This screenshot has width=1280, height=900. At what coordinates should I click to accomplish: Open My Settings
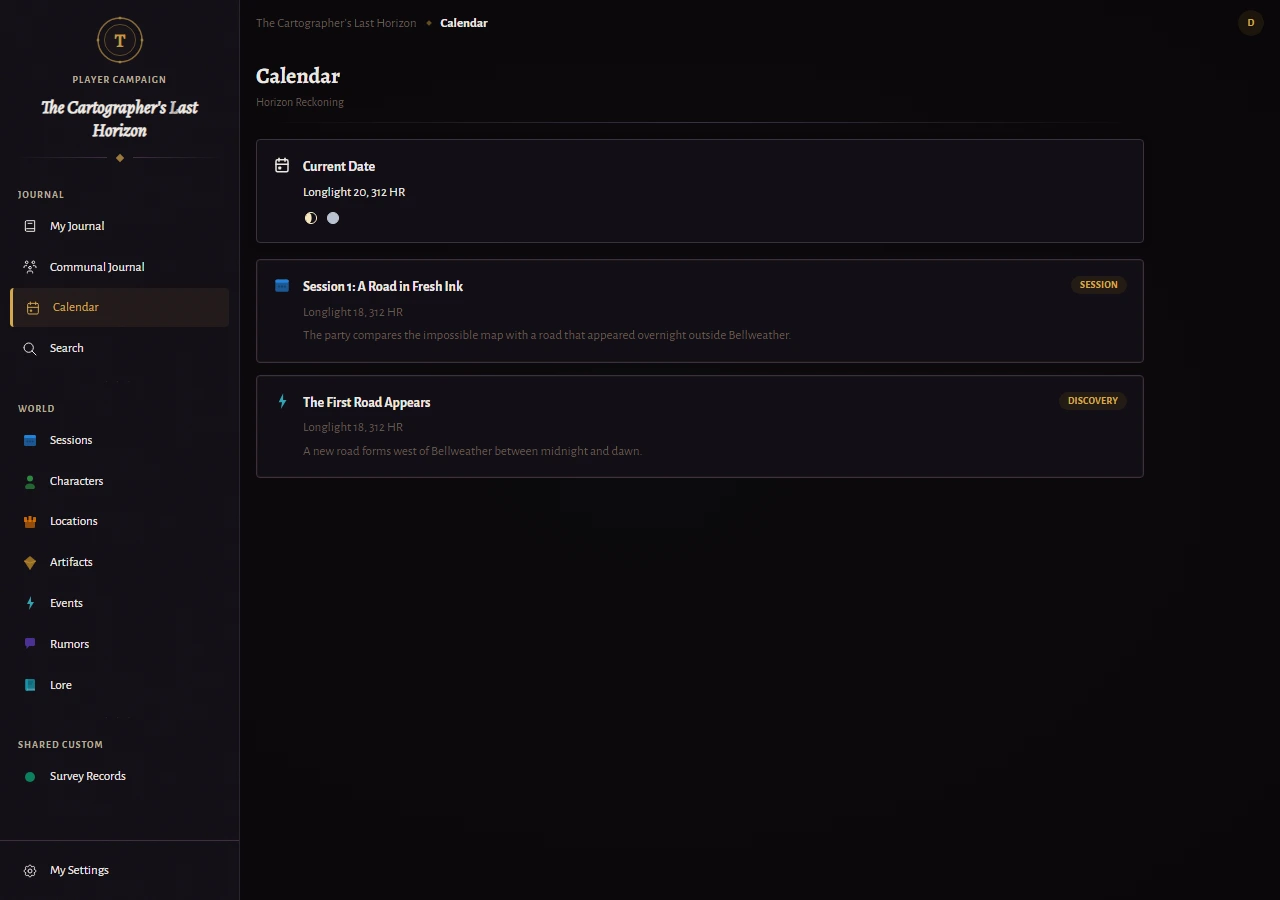coord(120,870)
